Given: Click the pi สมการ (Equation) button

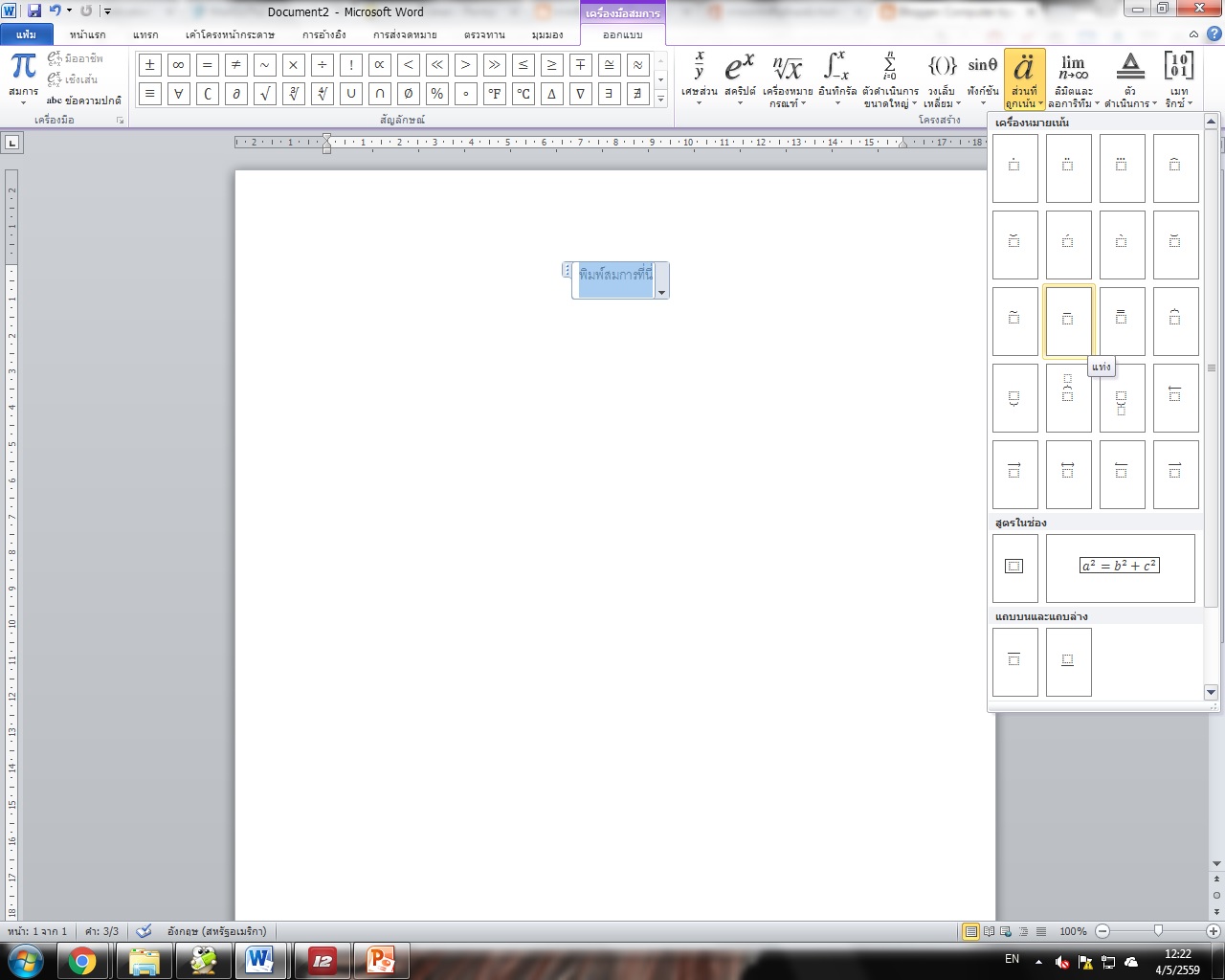Looking at the screenshot, I should [x=23, y=79].
